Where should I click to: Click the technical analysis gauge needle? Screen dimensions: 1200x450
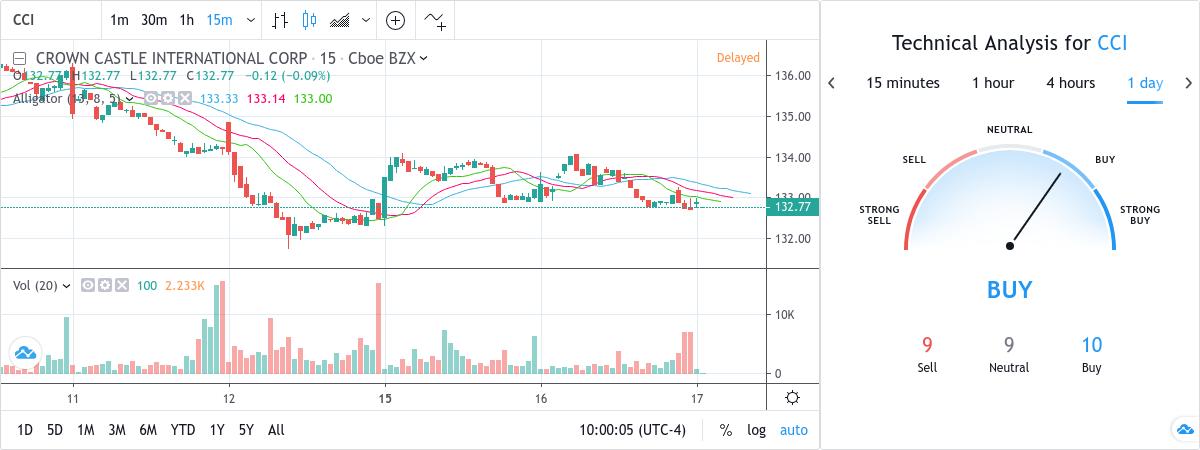[x=1036, y=209]
